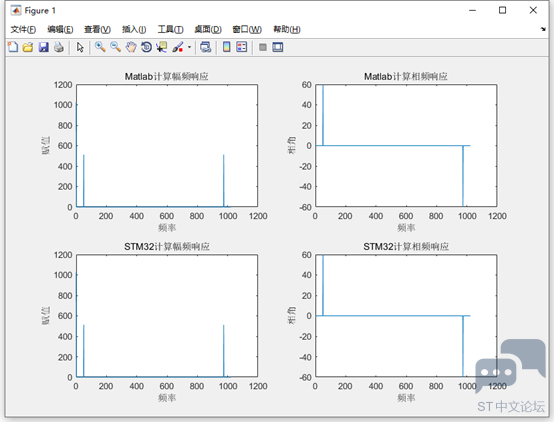Open the 插入(I) menu
This screenshot has height=422, width=554.
tap(134, 29)
